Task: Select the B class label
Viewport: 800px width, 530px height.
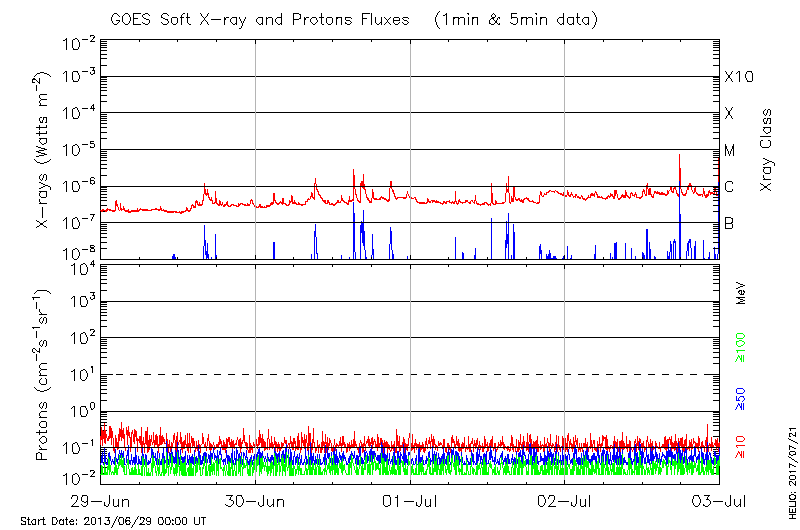Action: [x=729, y=224]
